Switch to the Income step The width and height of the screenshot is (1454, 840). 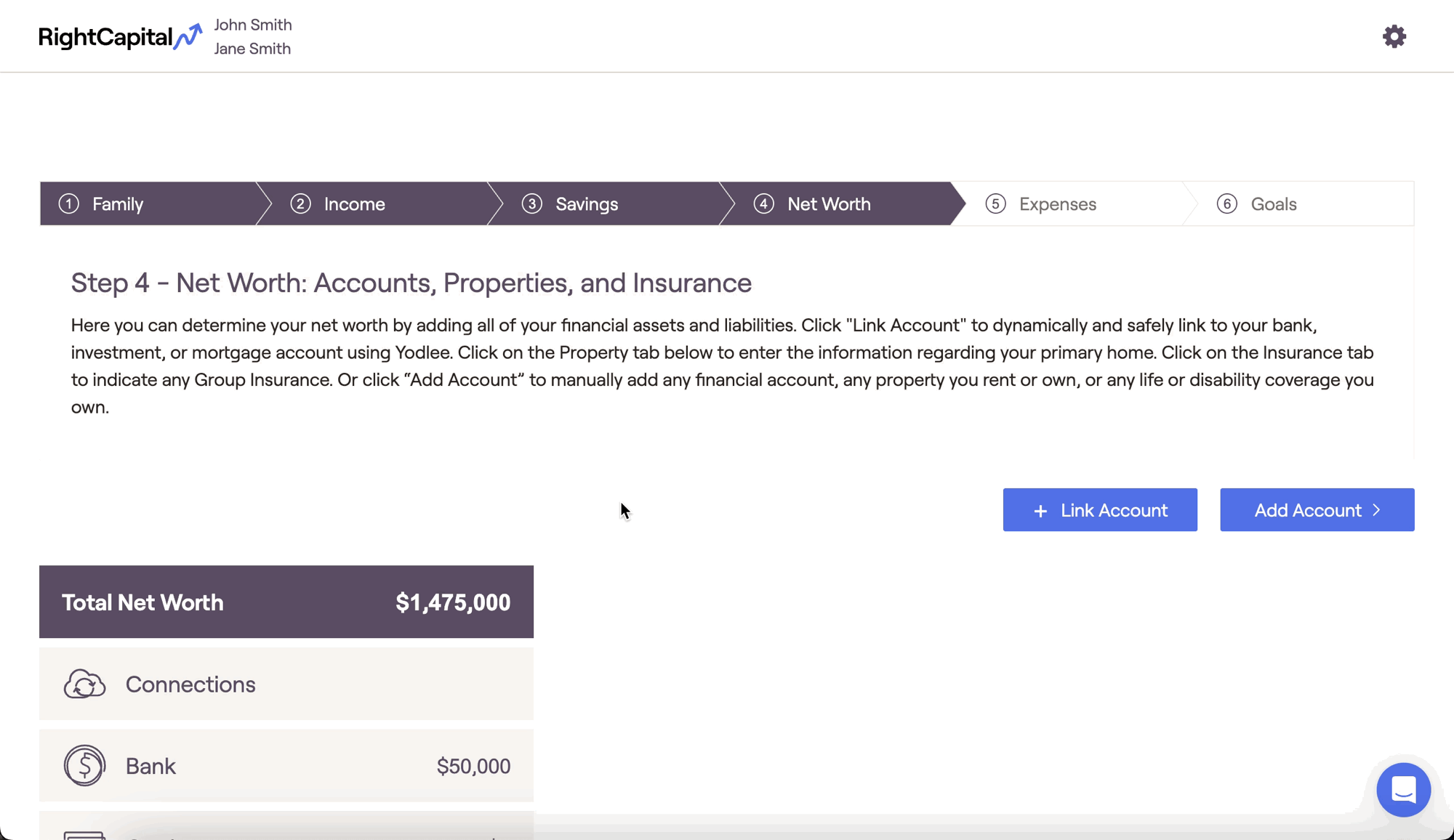pos(379,203)
